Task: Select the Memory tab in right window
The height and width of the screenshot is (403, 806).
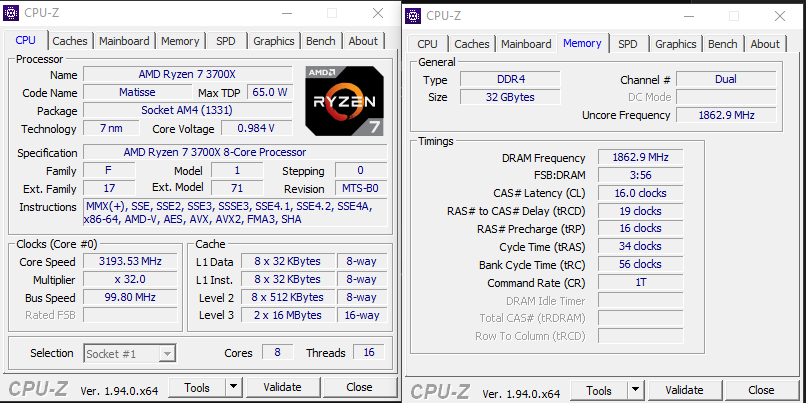Action: 582,43
